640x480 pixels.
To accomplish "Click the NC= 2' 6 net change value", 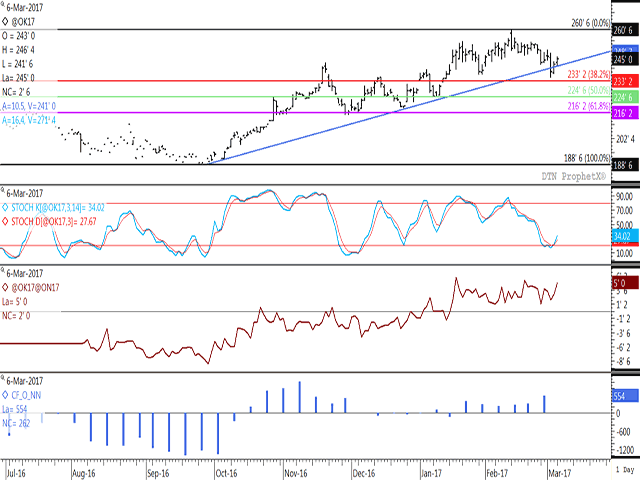I will coord(16,92).
